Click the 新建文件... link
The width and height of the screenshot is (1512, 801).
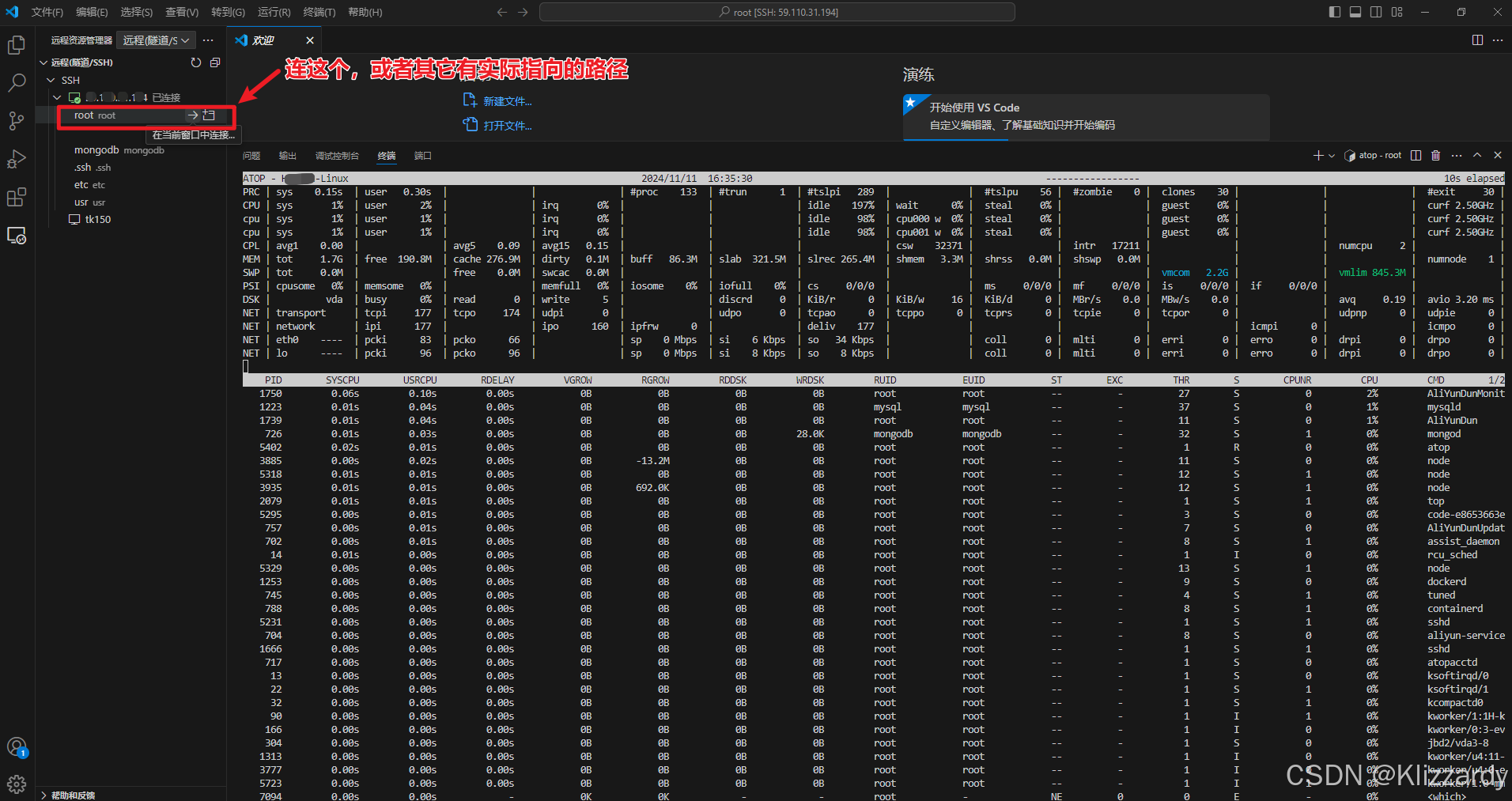[x=507, y=101]
